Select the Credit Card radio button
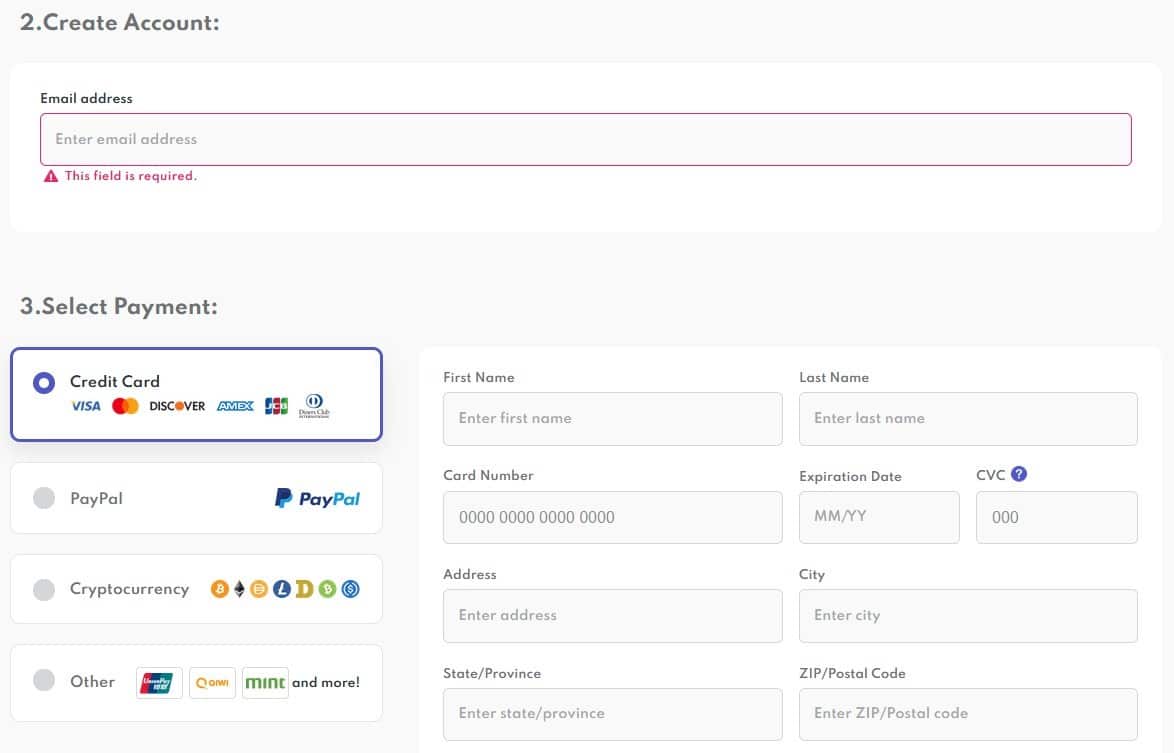The height and width of the screenshot is (753, 1174). pos(43,383)
